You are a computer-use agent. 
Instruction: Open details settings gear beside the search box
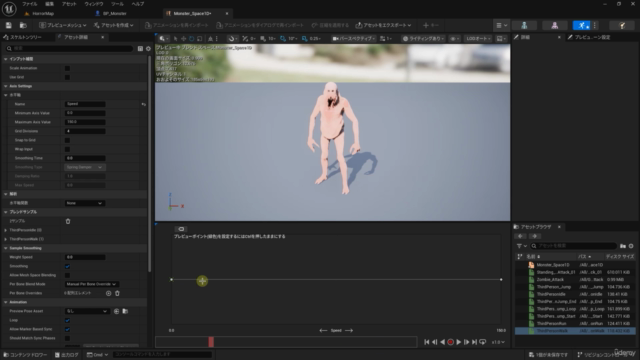tap(148, 49)
